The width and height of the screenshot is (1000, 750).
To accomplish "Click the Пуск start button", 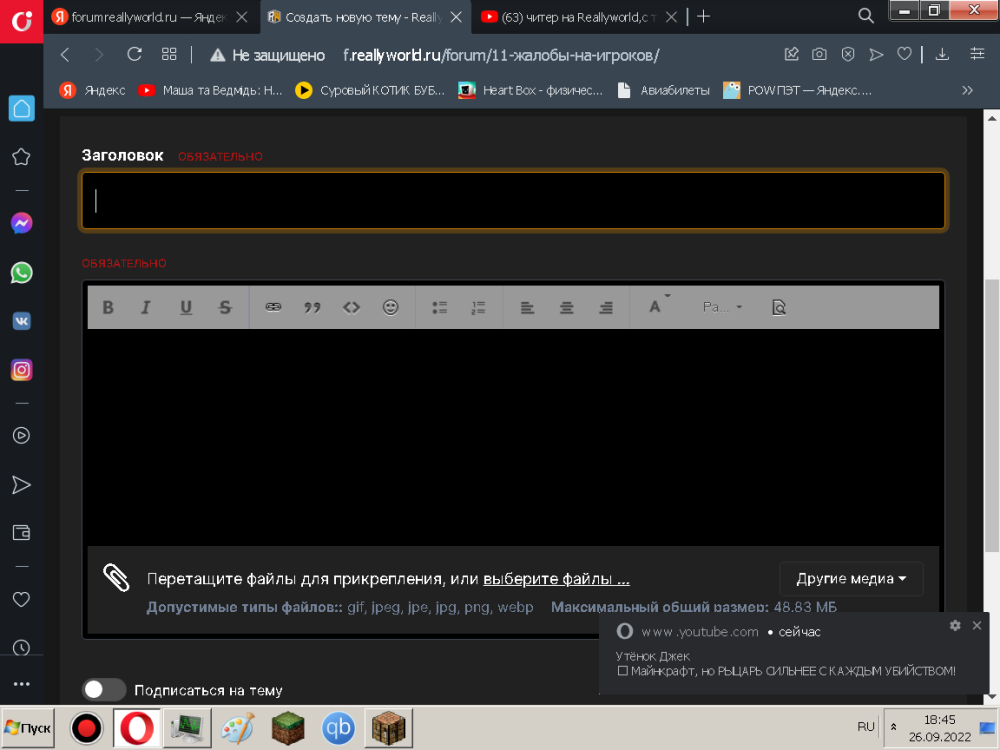I will 27,728.
